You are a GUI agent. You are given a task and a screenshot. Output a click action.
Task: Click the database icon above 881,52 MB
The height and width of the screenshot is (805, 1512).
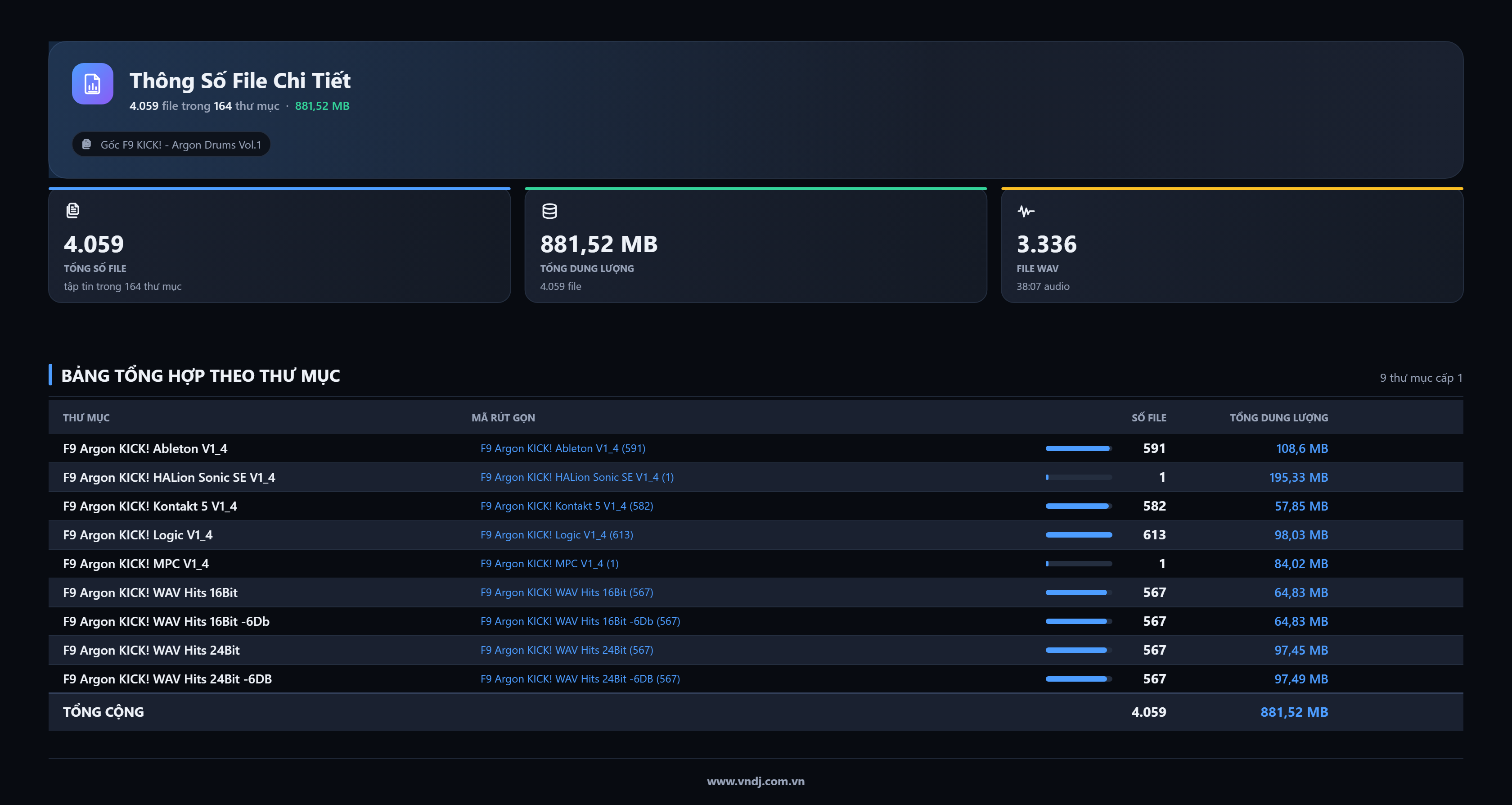(549, 211)
